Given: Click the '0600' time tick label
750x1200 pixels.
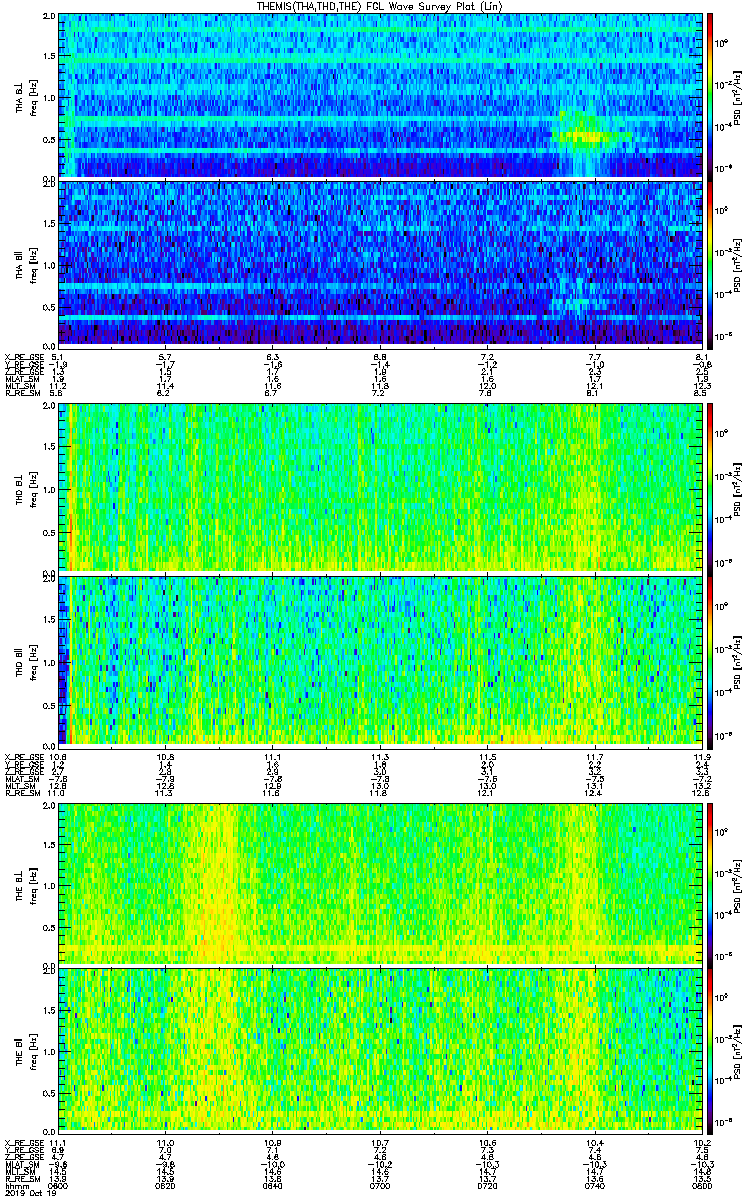Looking at the screenshot, I should point(58,1187).
